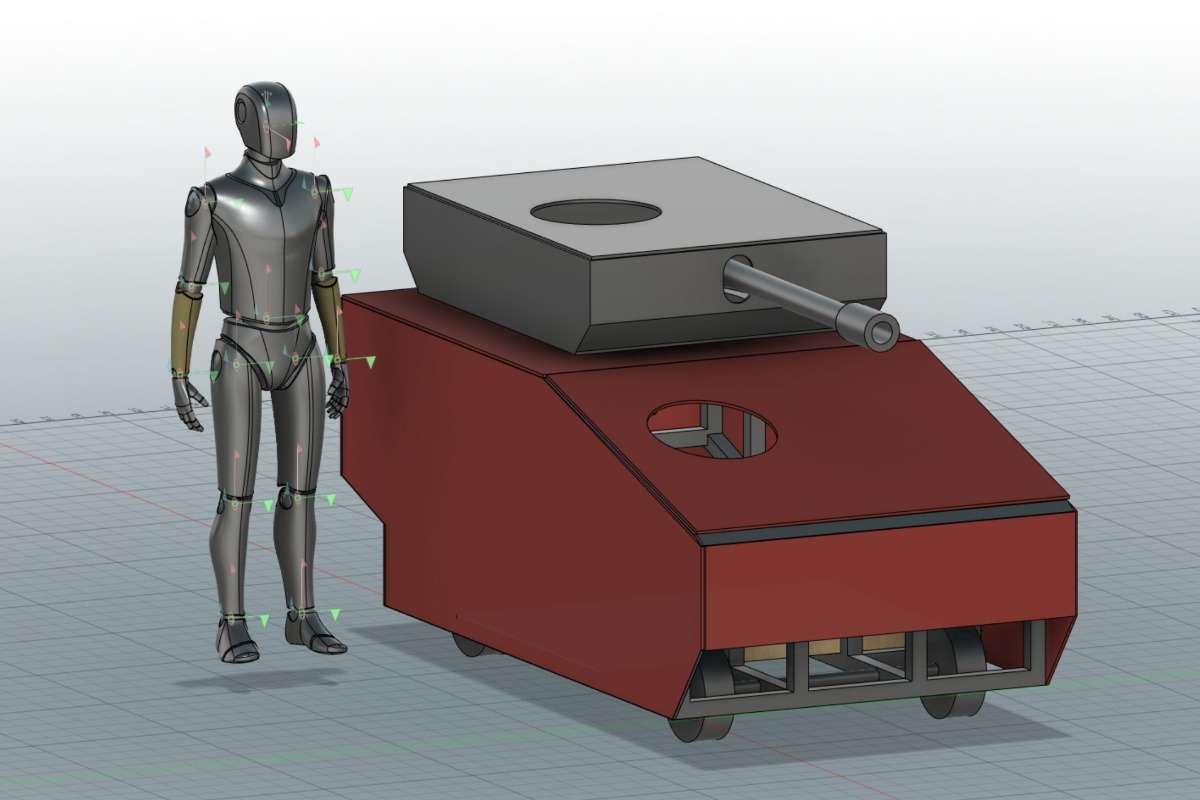Click the circular opening in the red hull top
The width and height of the screenshot is (1200, 800).
712,430
